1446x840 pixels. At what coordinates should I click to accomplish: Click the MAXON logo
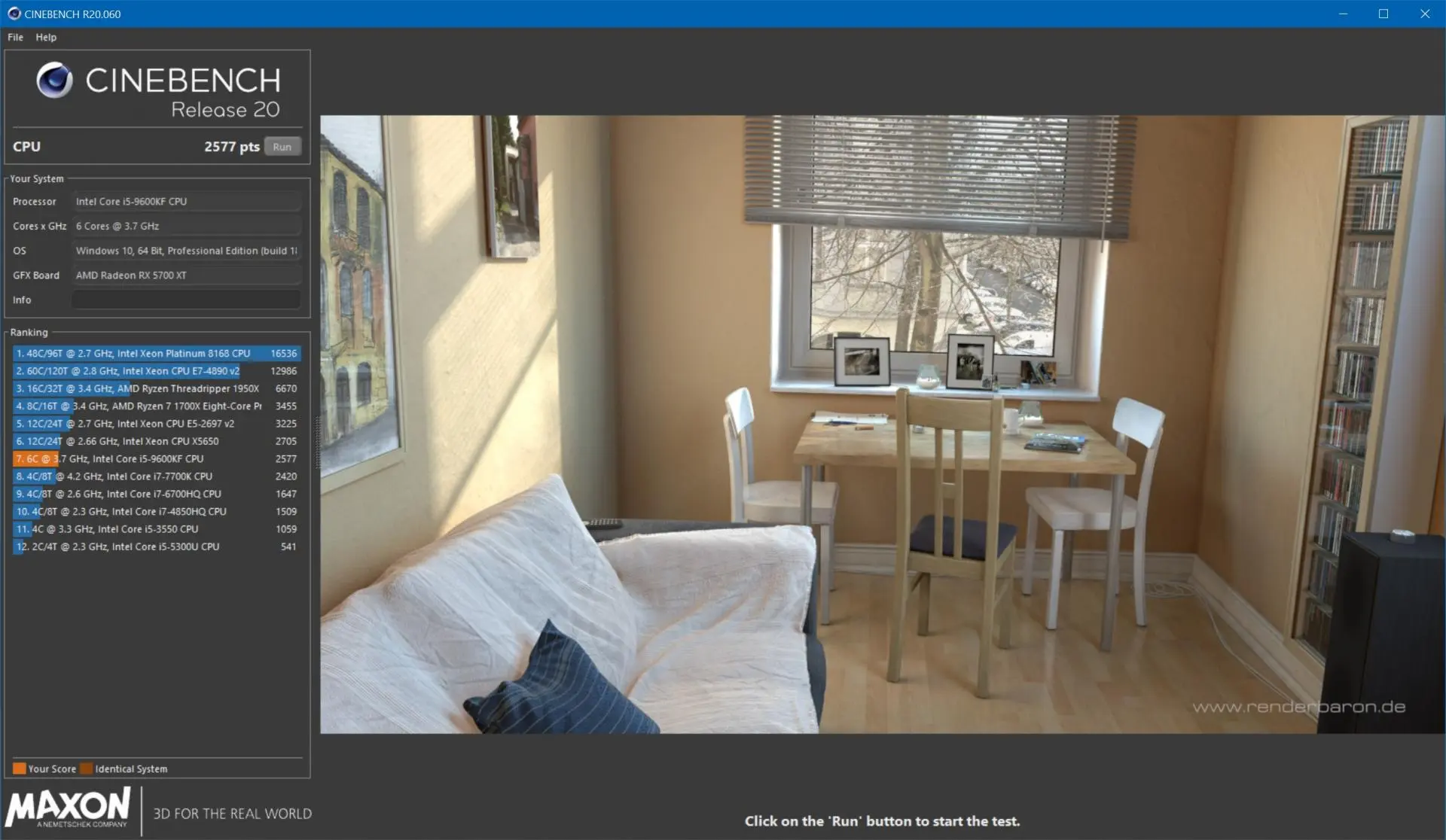[x=68, y=808]
